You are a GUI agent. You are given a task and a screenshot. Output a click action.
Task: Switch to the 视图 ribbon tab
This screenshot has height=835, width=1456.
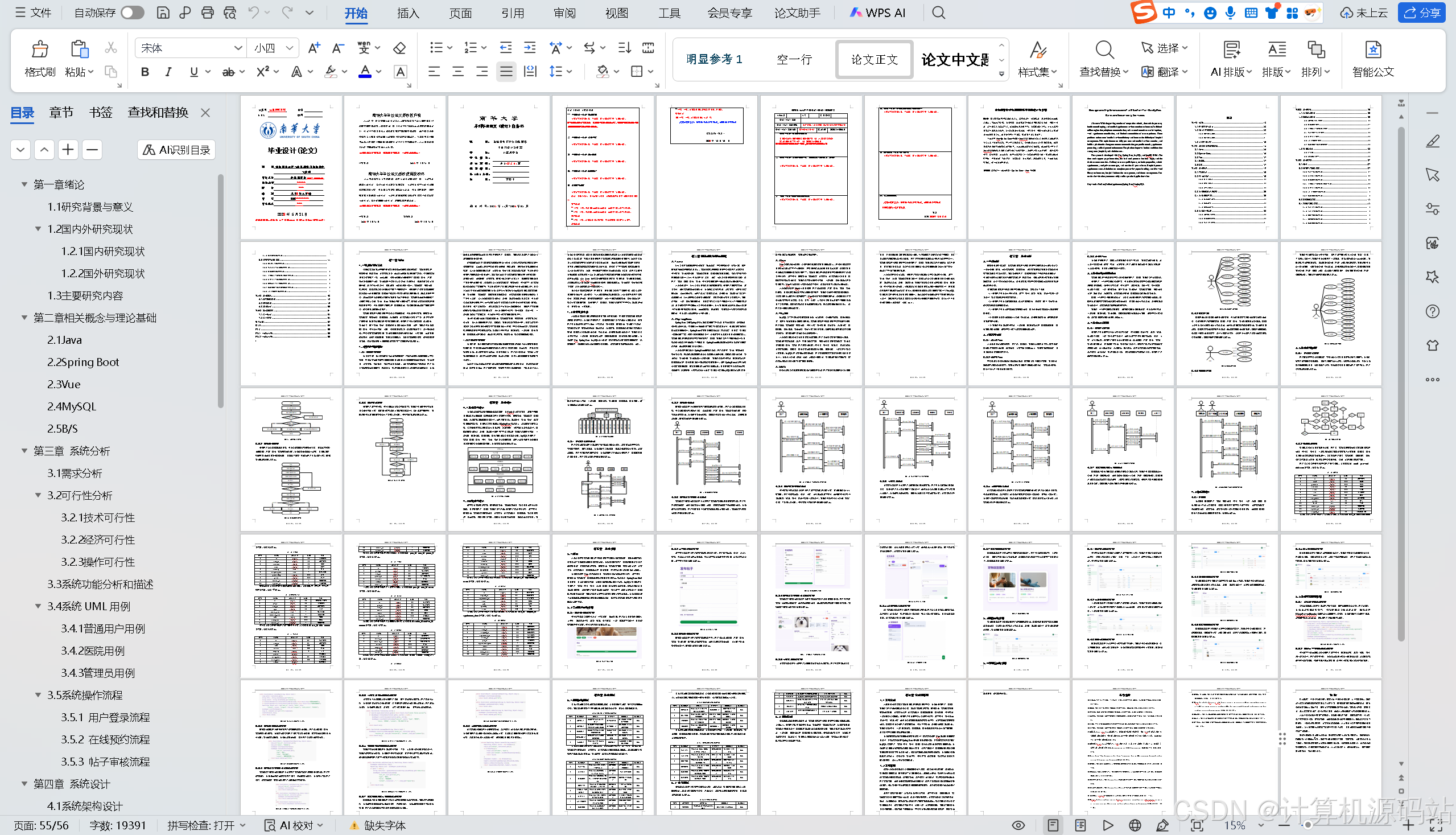tap(617, 13)
